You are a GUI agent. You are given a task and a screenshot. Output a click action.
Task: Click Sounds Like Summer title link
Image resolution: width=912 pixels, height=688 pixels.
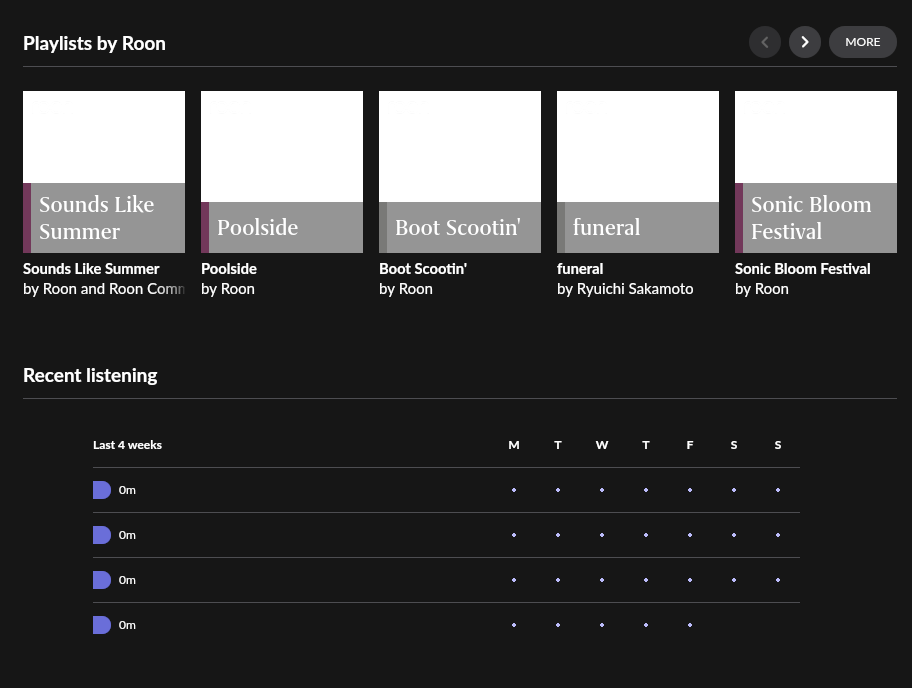tap(91, 269)
